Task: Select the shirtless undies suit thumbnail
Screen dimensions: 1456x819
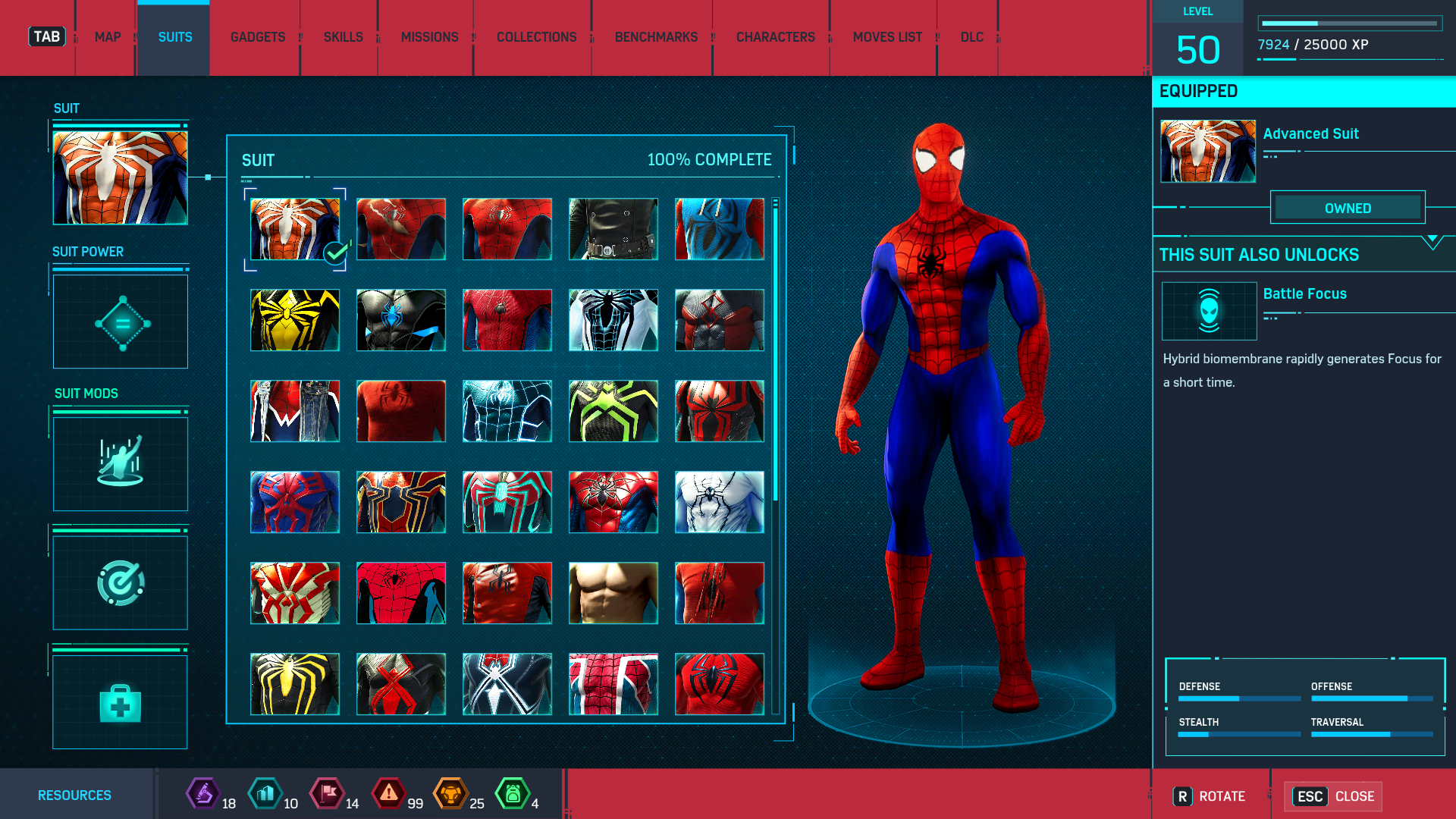Action: coord(613,593)
